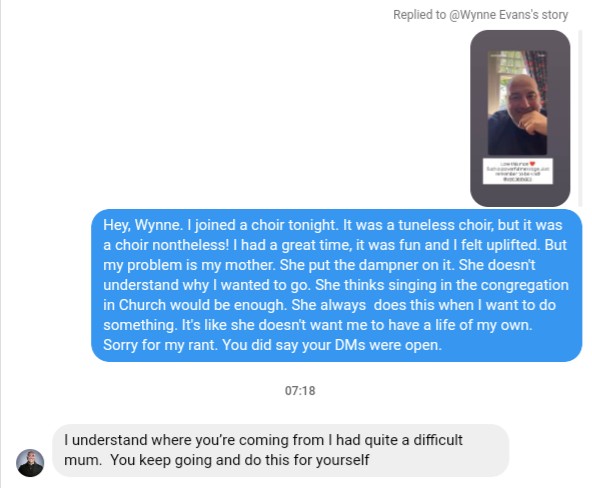Open the replied-to story thumbnail
This screenshot has height=488, width=592.
[520, 118]
